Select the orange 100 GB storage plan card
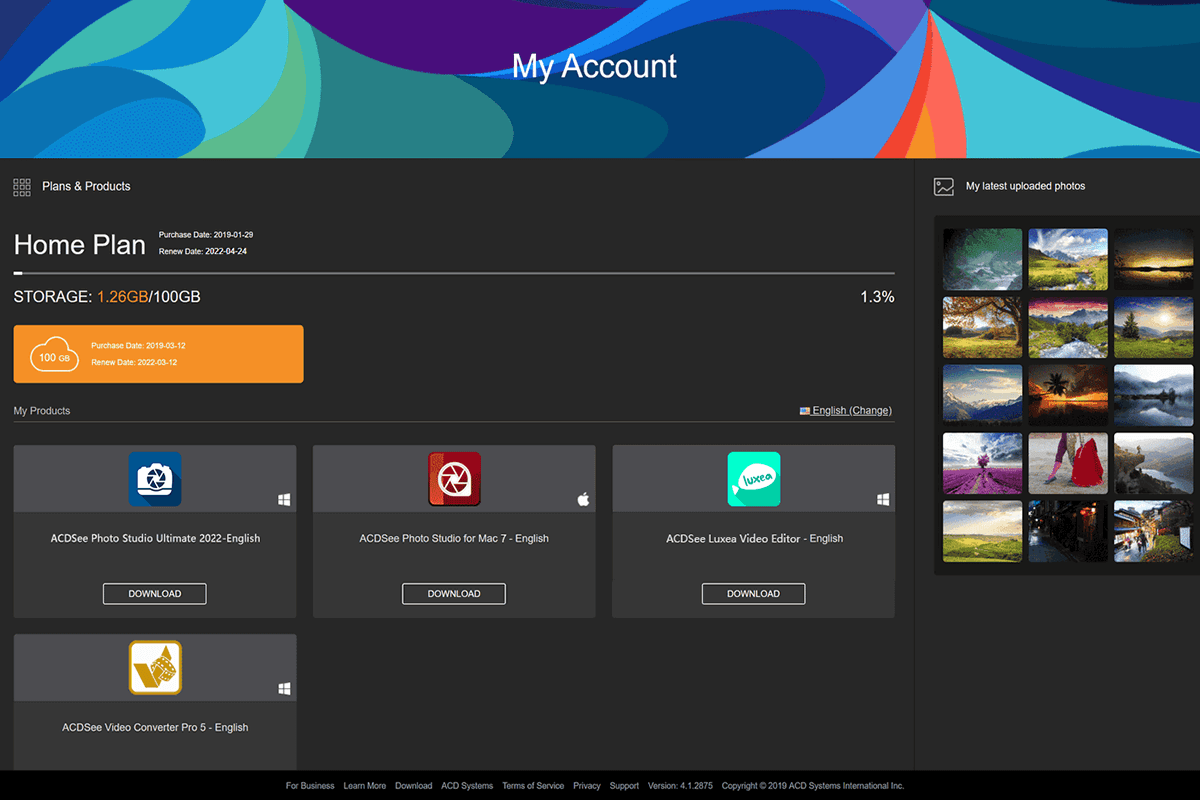The width and height of the screenshot is (1200, 800). tap(158, 354)
